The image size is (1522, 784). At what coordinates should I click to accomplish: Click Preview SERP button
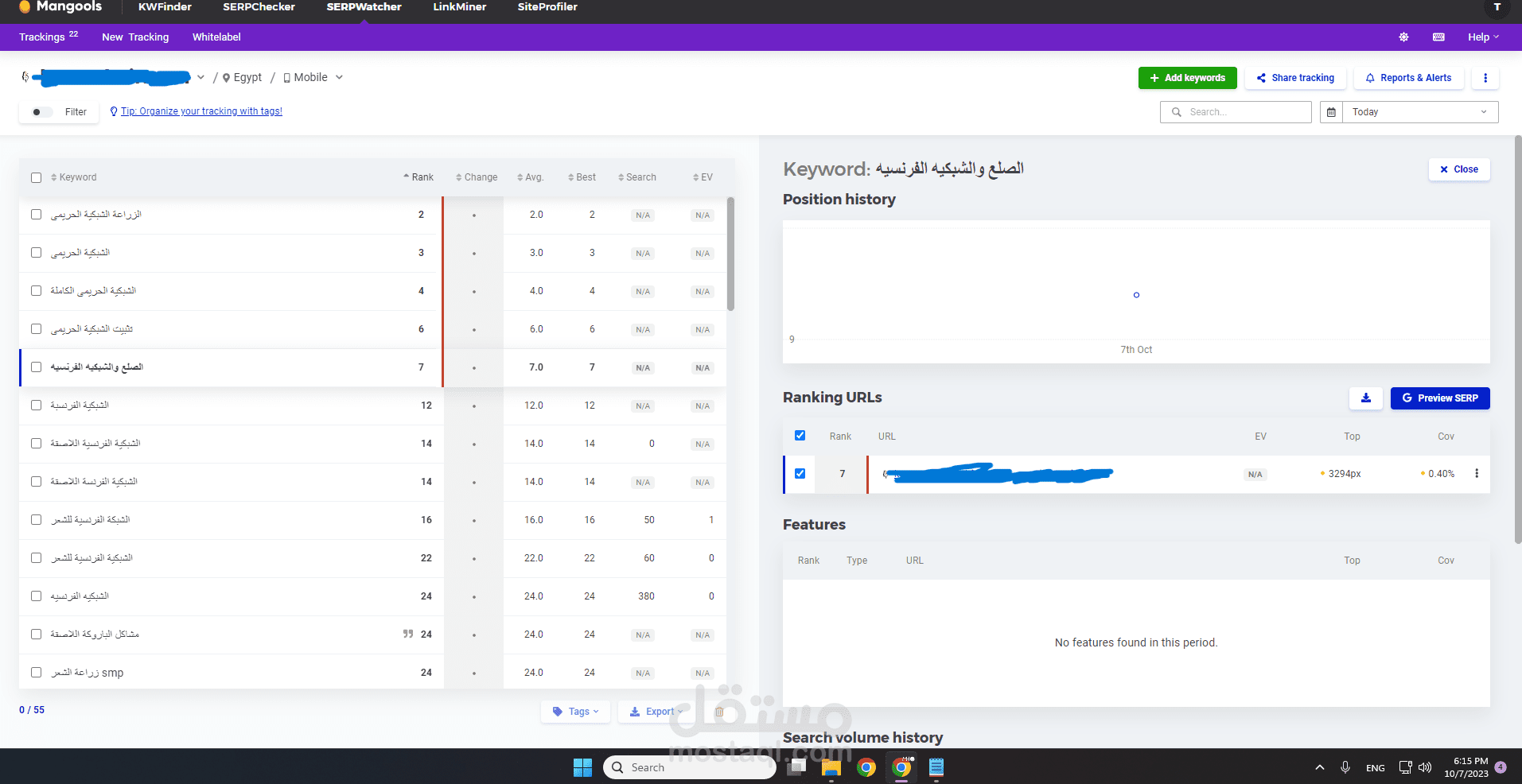click(1440, 398)
